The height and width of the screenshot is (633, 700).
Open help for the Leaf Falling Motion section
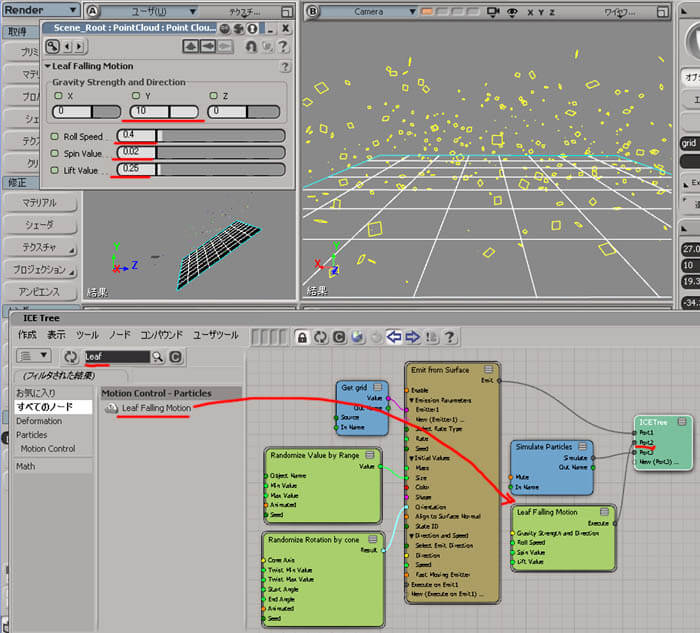(x=285, y=66)
